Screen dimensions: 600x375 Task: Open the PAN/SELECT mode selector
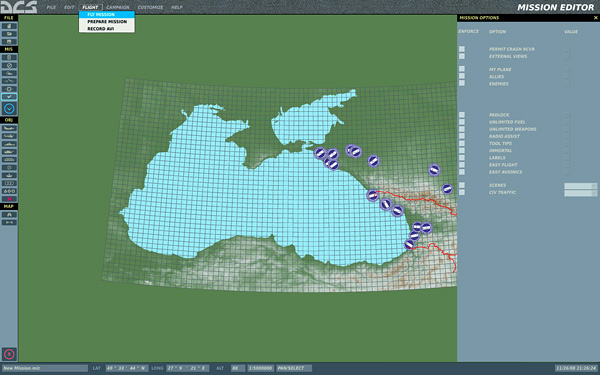click(x=294, y=368)
